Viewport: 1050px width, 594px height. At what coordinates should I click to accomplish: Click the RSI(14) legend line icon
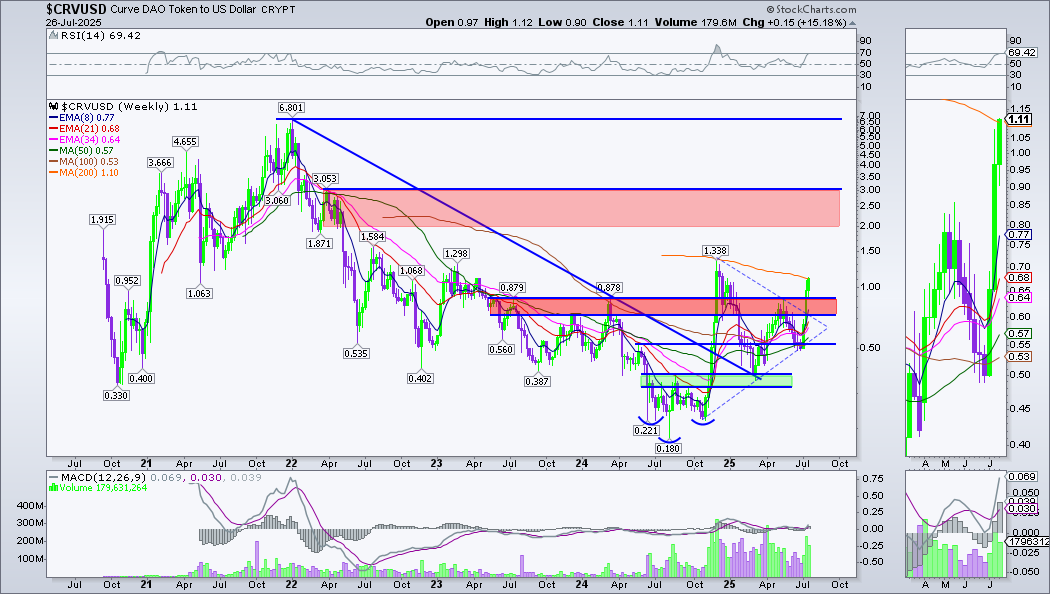pos(54,36)
